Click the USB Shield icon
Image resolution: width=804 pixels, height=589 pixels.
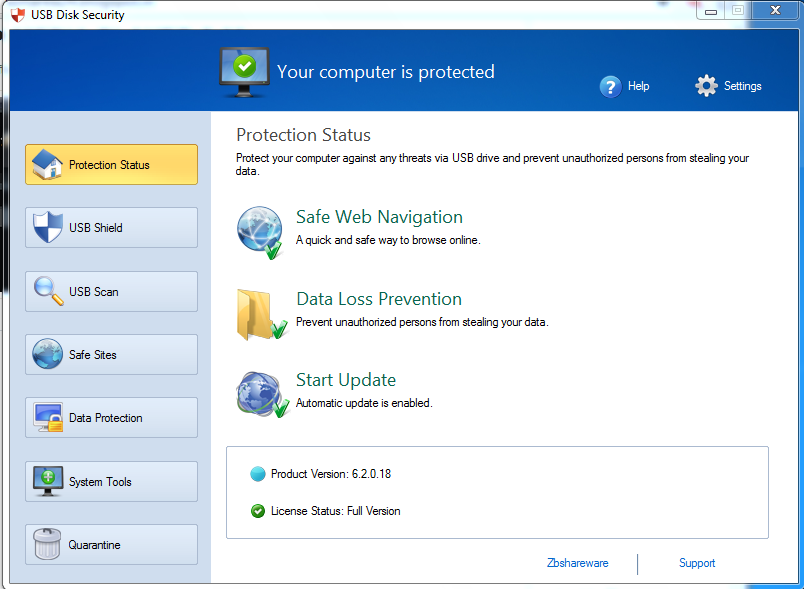coord(48,227)
